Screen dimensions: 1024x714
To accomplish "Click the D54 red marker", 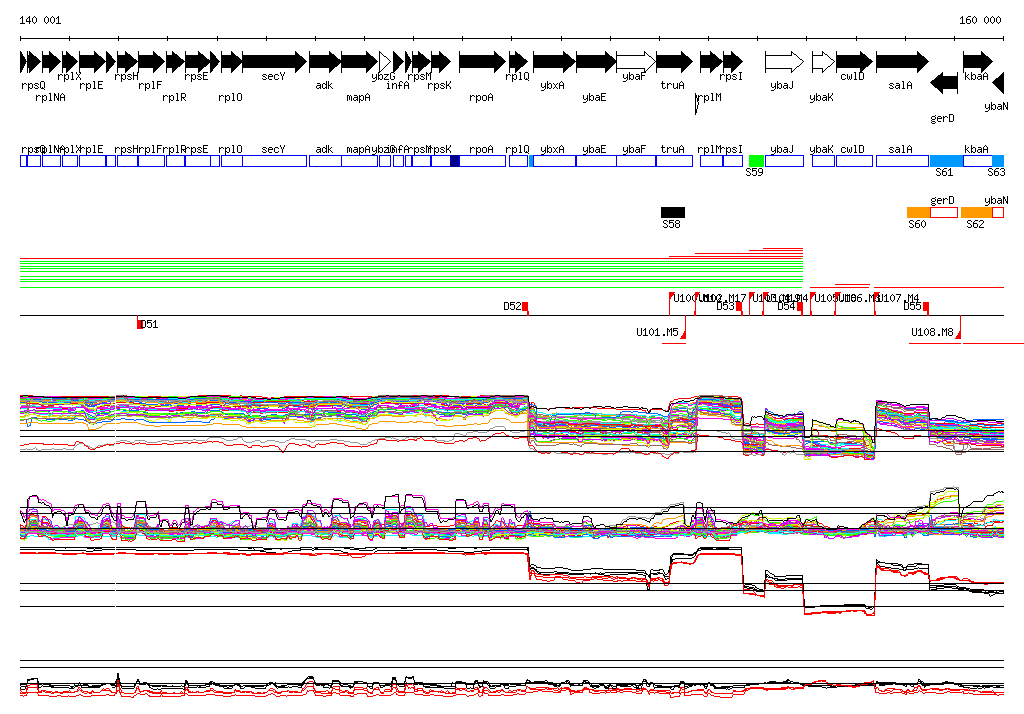I will 800,306.
